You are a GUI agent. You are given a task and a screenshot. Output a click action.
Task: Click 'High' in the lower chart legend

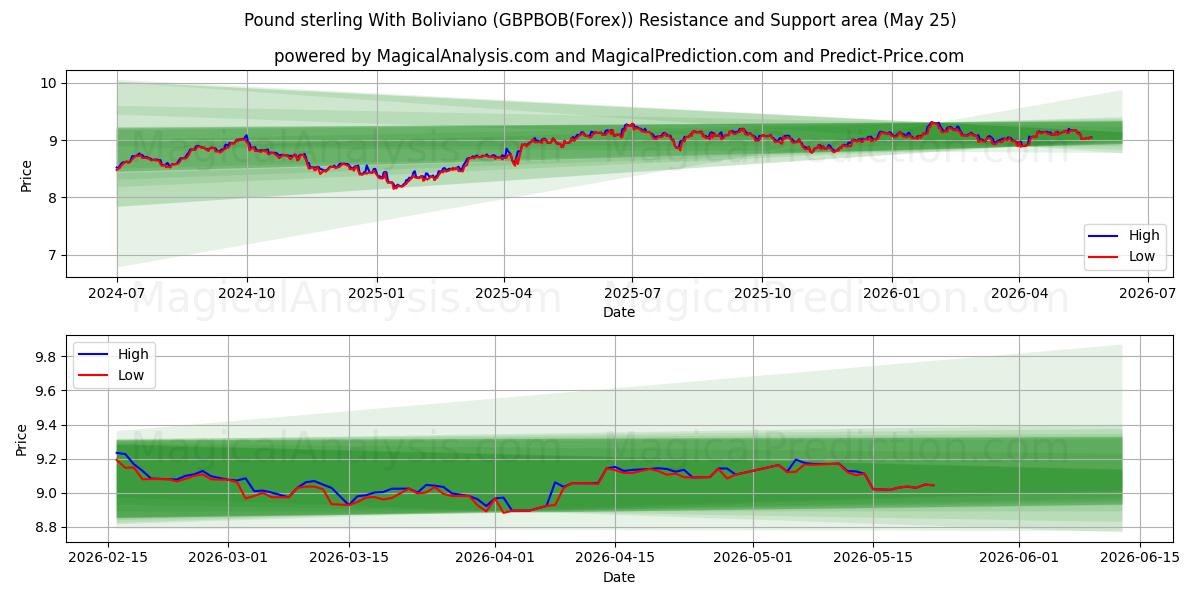[133, 354]
